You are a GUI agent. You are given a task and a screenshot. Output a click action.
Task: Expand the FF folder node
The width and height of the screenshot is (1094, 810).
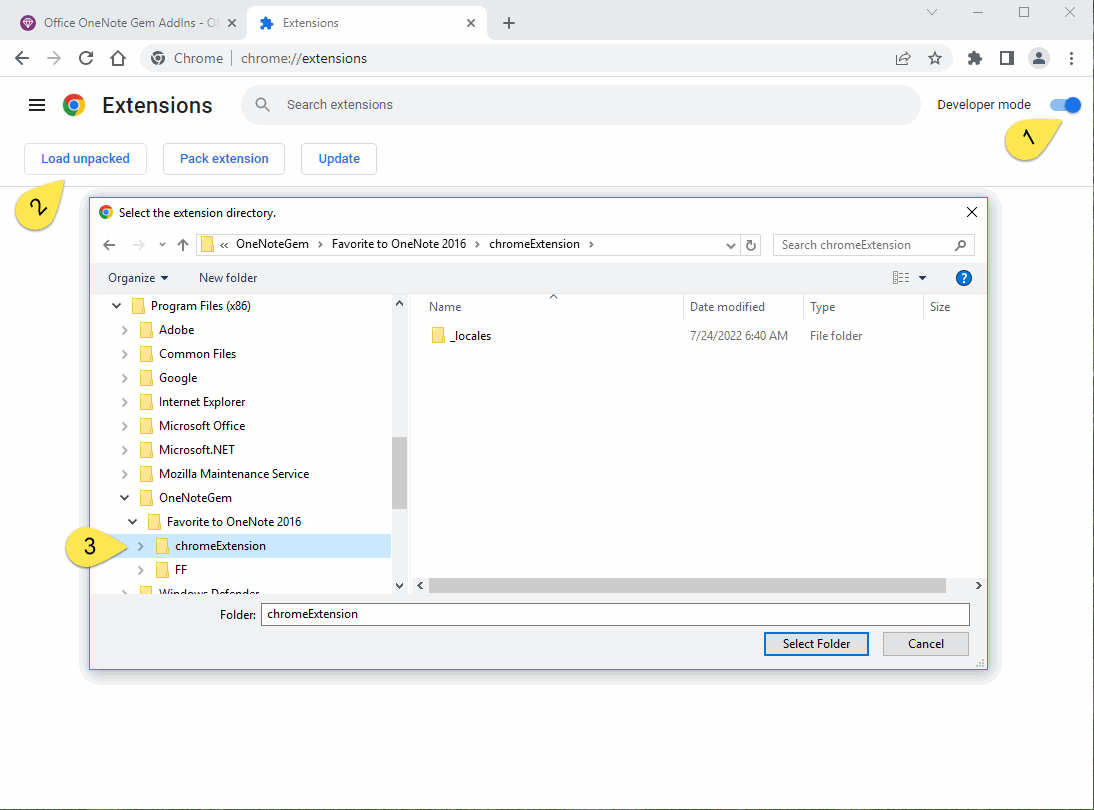140,570
